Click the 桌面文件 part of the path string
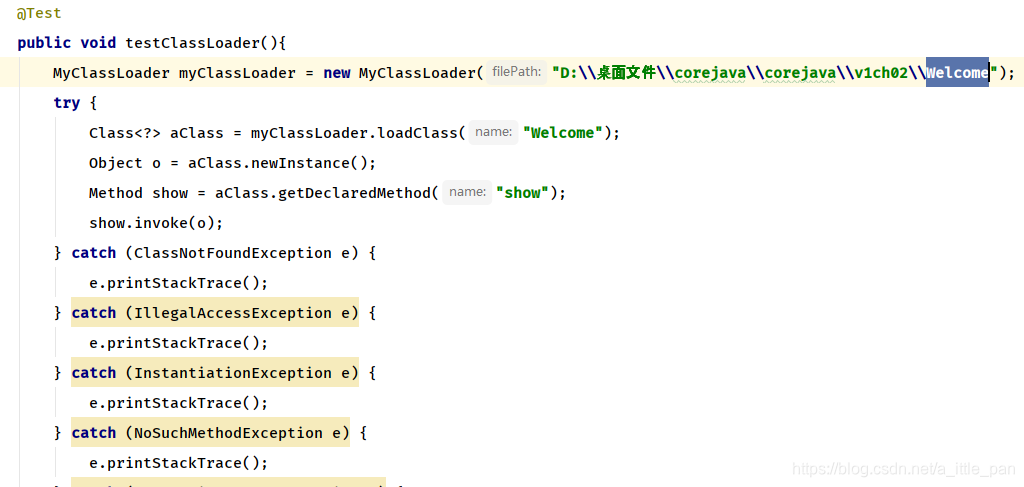 [x=626, y=72]
